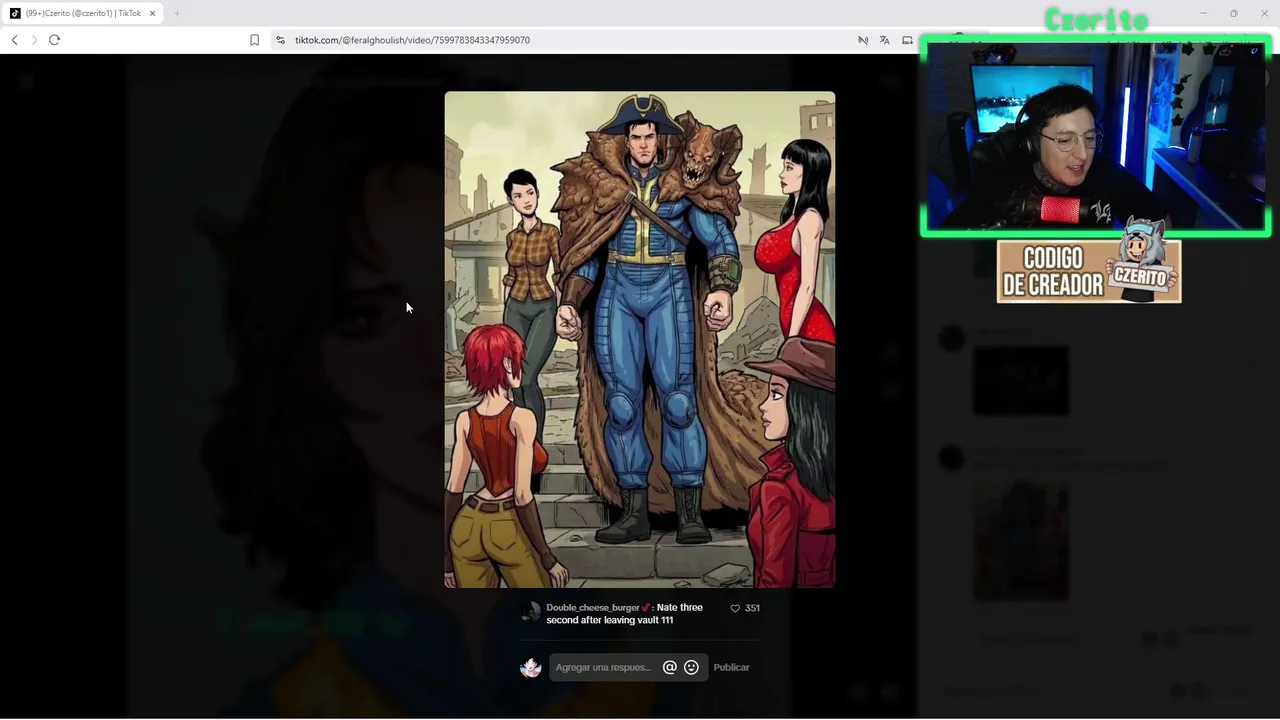Open the emoji picker in the reply box
Image resolution: width=1280 pixels, height=720 pixels.
click(x=691, y=667)
